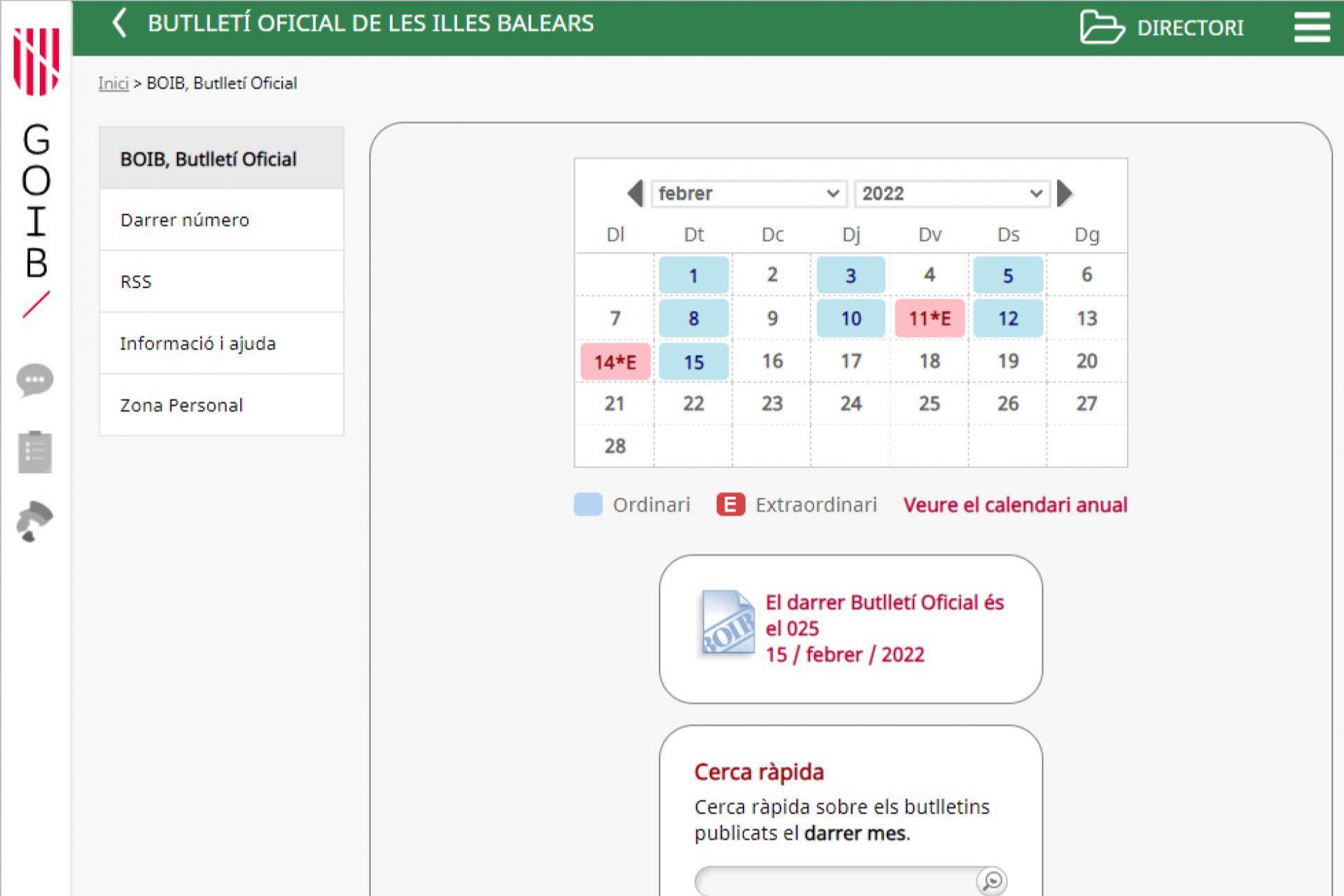Open the Directori folder icon
This screenshot has height=896, width=1344.
[1102, 27]
